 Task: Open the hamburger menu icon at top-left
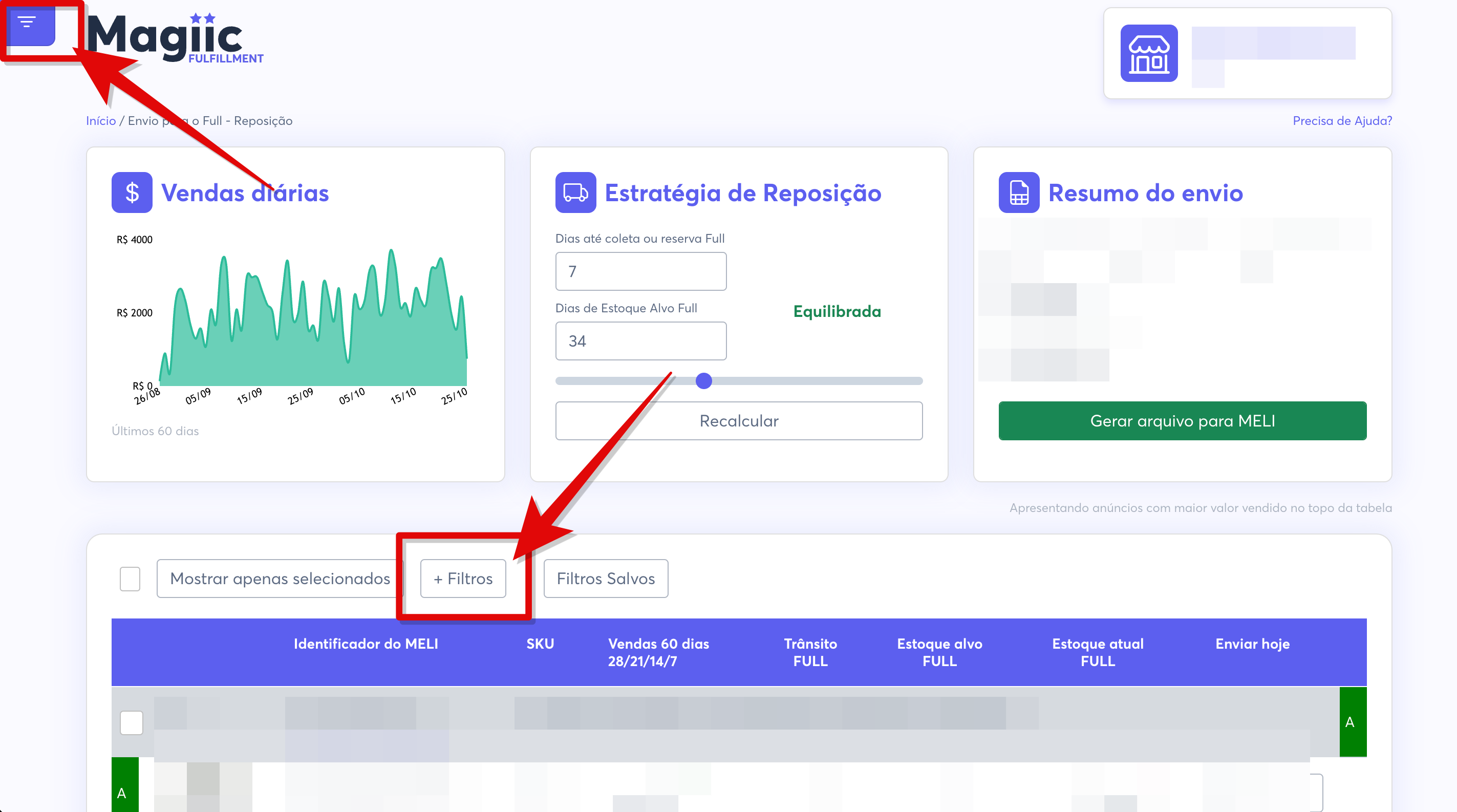coord(27,23)
